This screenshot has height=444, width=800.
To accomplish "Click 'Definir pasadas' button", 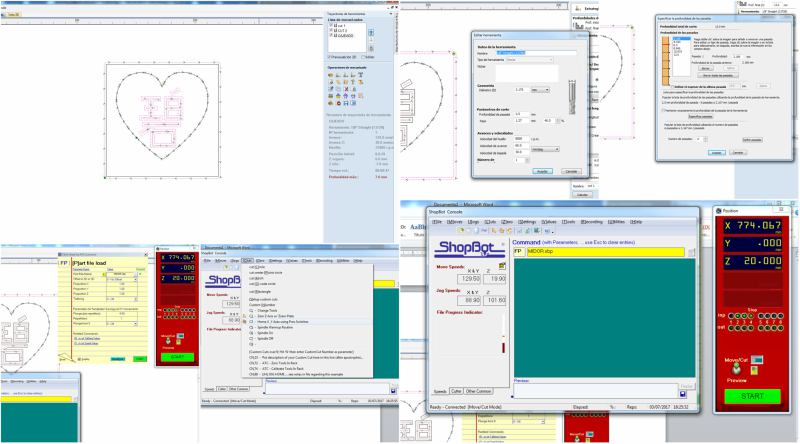I will pos(753,140).
